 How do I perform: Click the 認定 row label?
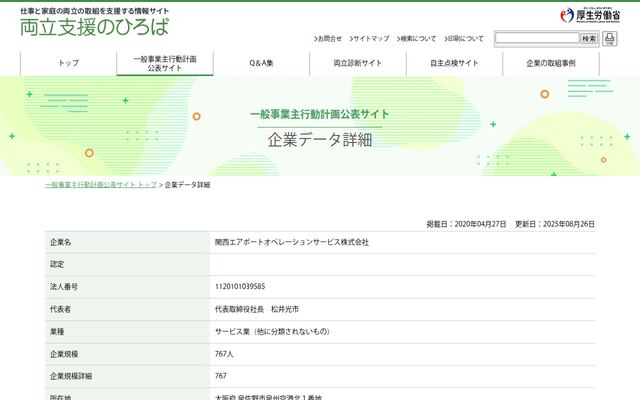[57, 264]
